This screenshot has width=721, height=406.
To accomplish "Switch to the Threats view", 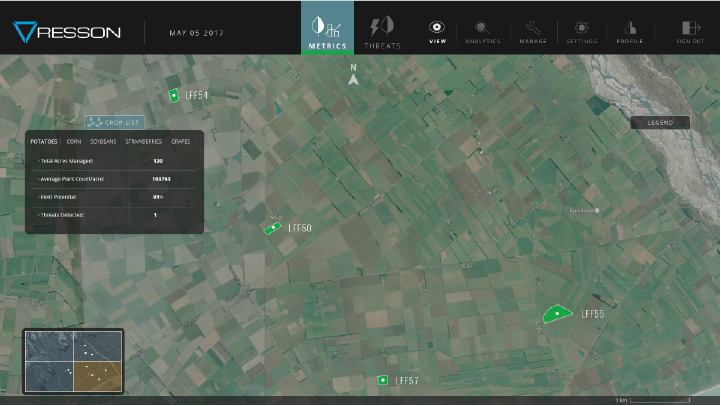I will tap(382, 28).
